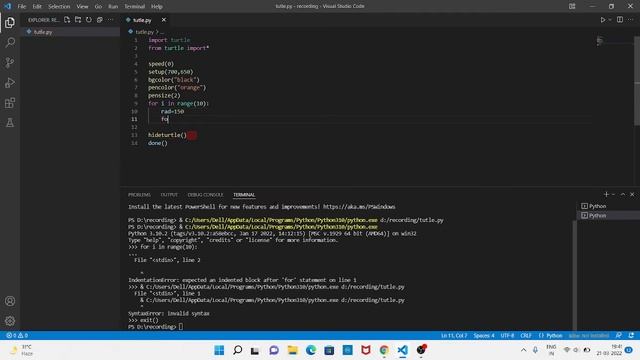Viewport: 640px width, 360px height.
Task: Switch to the Debug Console tab
Action: click(x=205, y=195)
